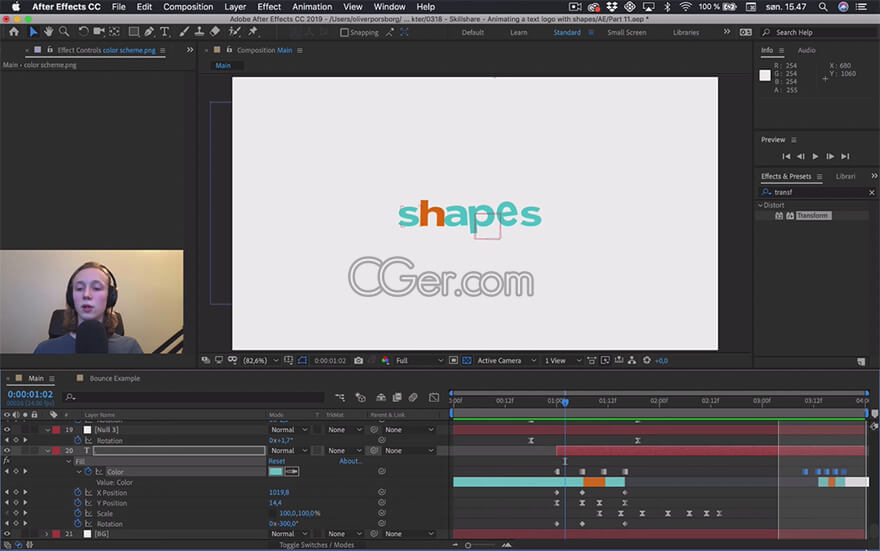Open the Composition Mini-Flowchart icon

340,397
